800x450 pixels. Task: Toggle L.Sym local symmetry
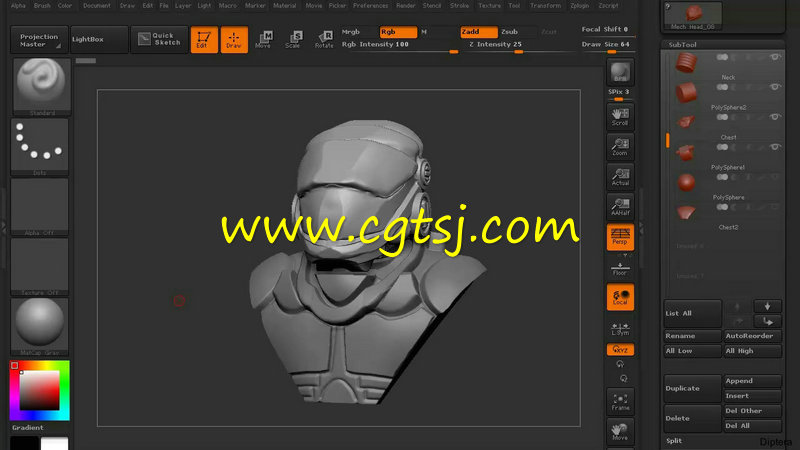(x=620, y=329)
